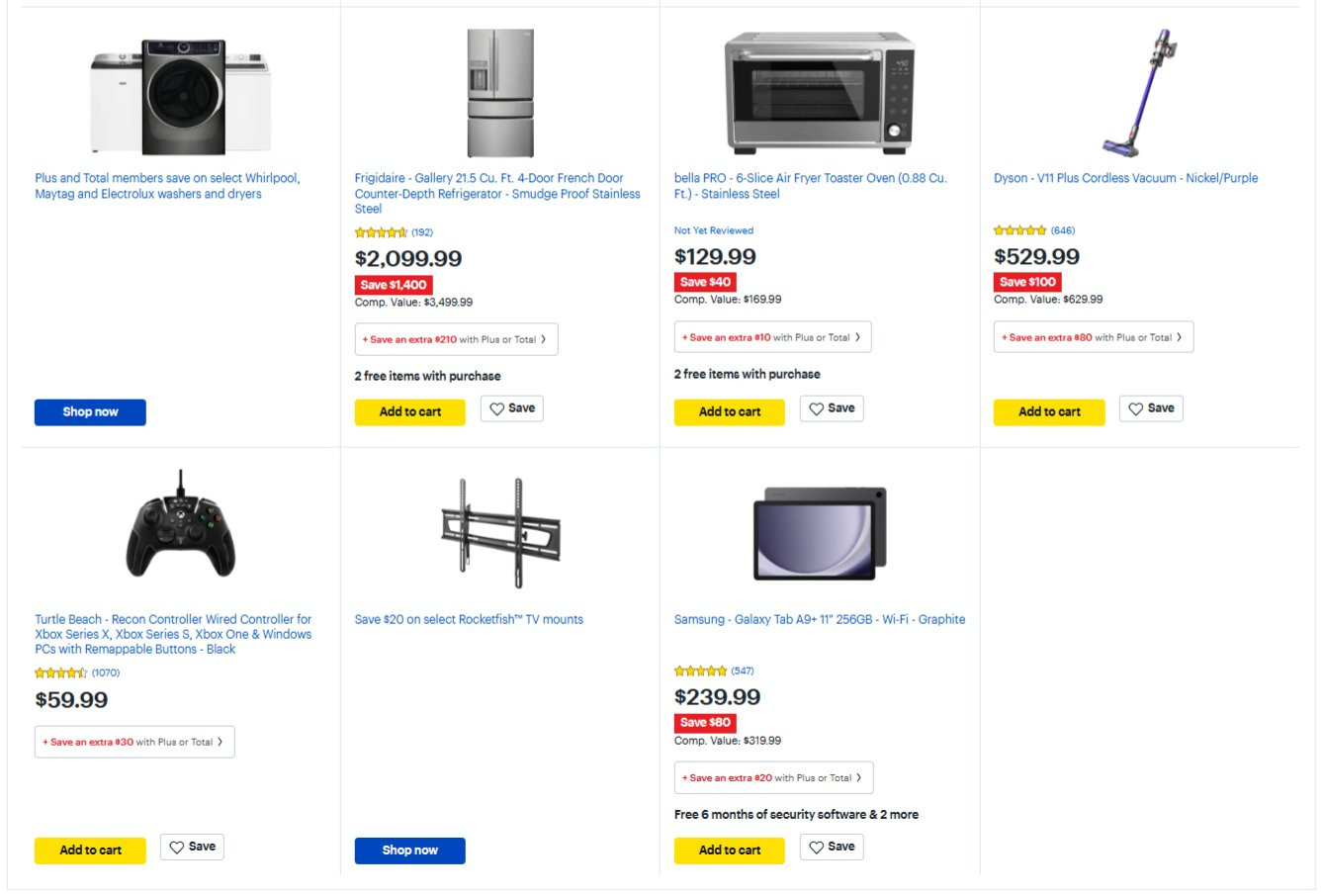Save the Turtle Beach Recon controller

pyautogui.click(x=192, y=847)
